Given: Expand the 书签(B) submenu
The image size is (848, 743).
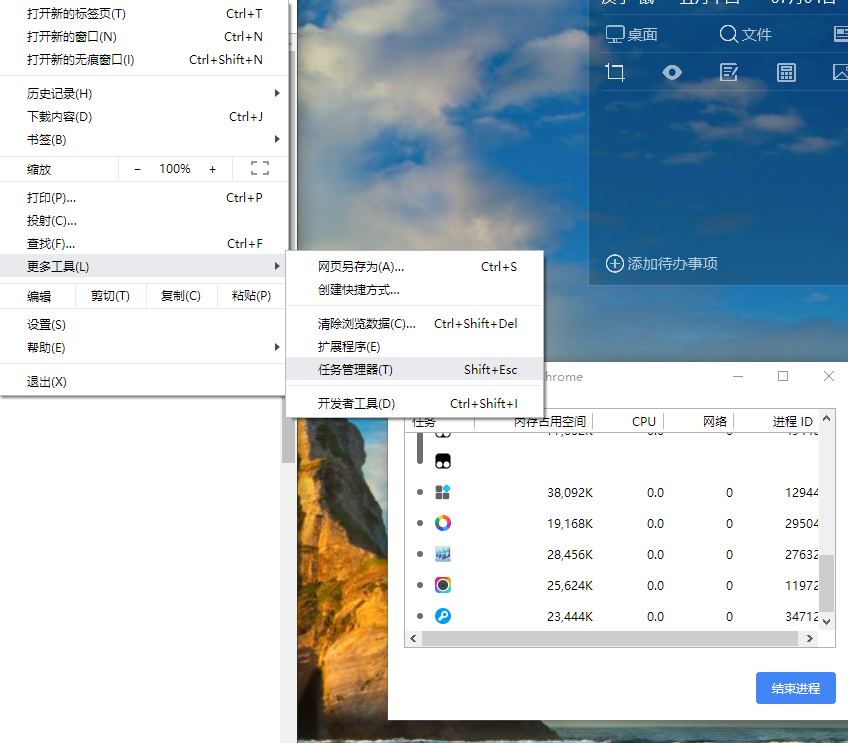Looking at the screenshot, I should (x=143, y=140).
